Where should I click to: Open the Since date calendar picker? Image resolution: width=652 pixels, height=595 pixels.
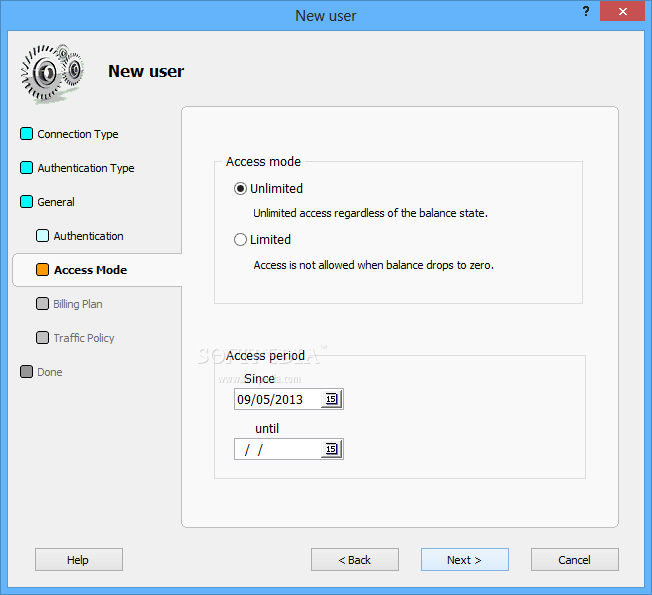[331, 399]
